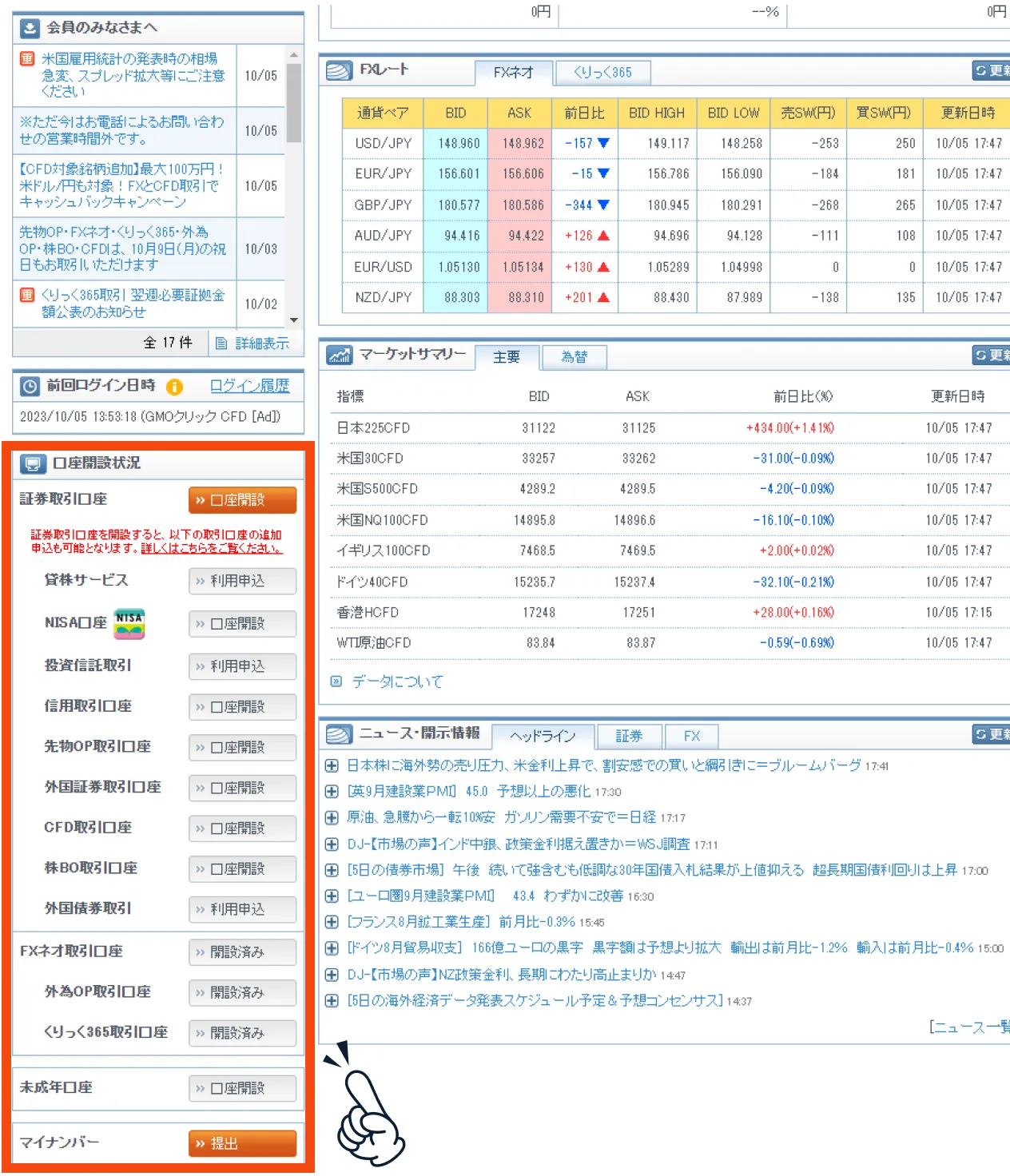Screen dimensions: 1010x1176
Task: Click the info icon beside 前回ログイン日時
Action: [174, 387]
